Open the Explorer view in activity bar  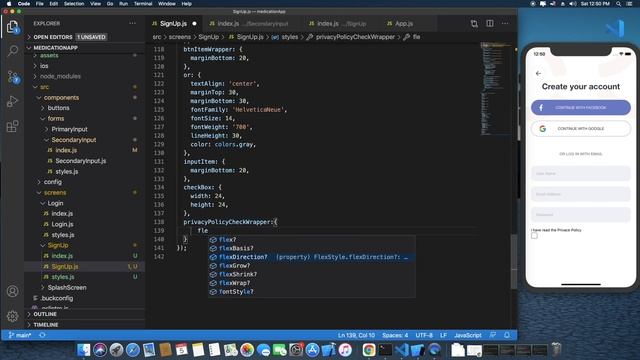pyautogui.click(x=13, y=27)
